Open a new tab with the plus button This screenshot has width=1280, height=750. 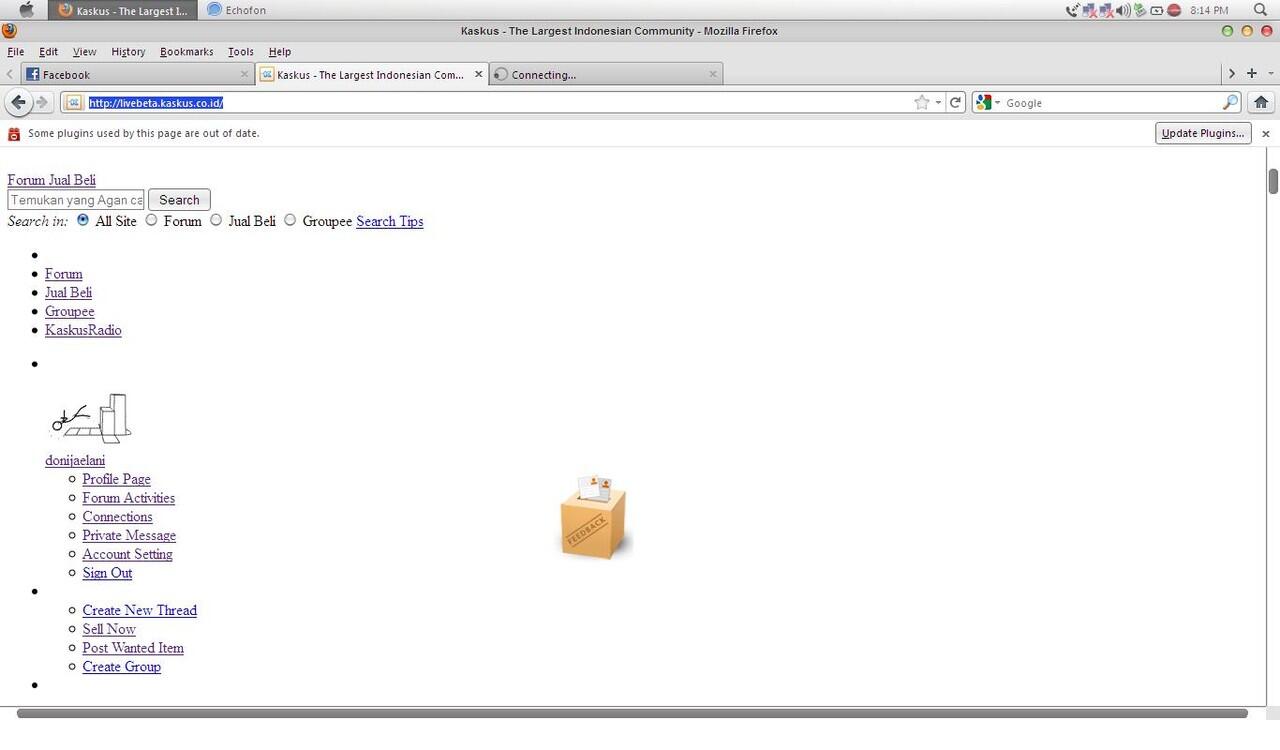(1251, 73)
